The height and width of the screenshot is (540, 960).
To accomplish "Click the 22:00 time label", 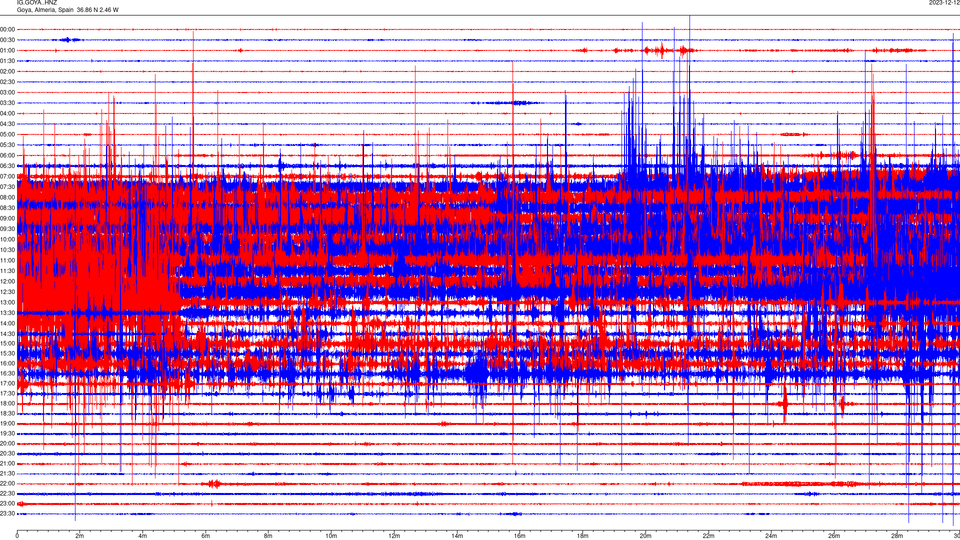I will click(7, 484).
